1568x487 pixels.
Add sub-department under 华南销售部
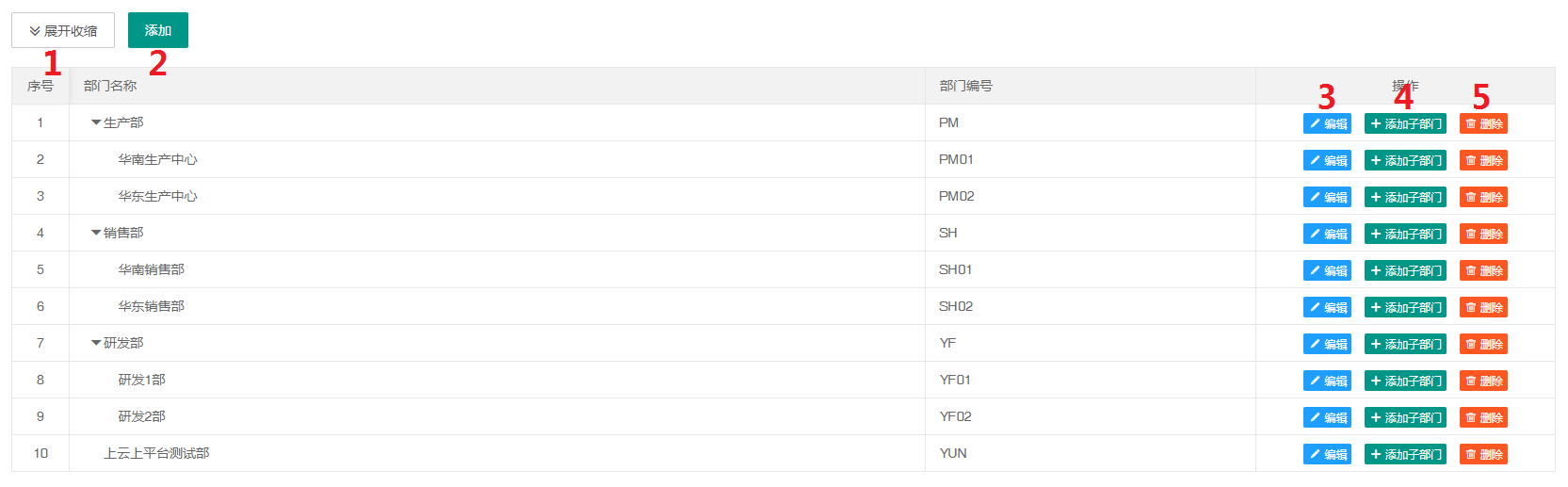[1405, 270]
